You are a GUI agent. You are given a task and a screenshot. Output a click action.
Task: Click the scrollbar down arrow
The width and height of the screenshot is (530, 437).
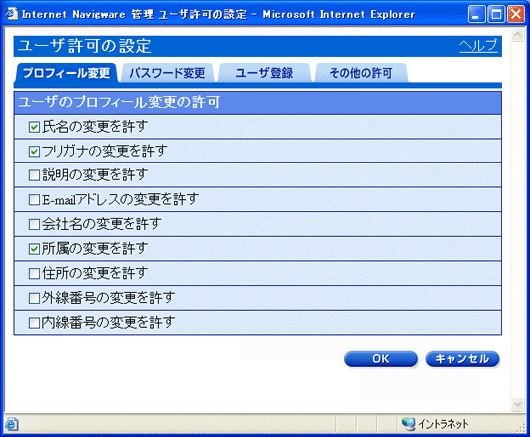click(517, 404)
